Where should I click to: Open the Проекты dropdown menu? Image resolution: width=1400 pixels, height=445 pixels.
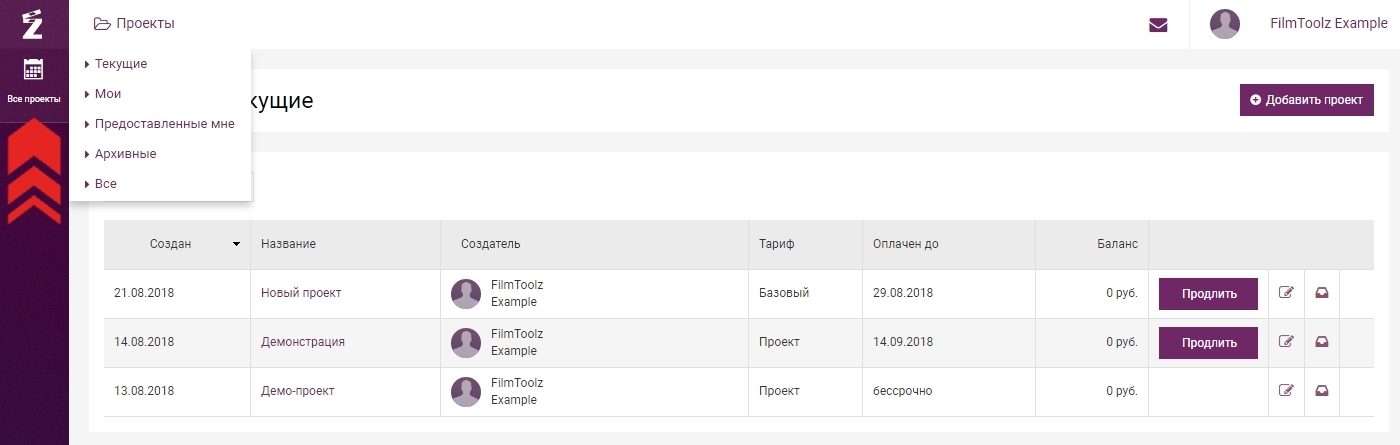pyautogui.click(x=134, y=23)
